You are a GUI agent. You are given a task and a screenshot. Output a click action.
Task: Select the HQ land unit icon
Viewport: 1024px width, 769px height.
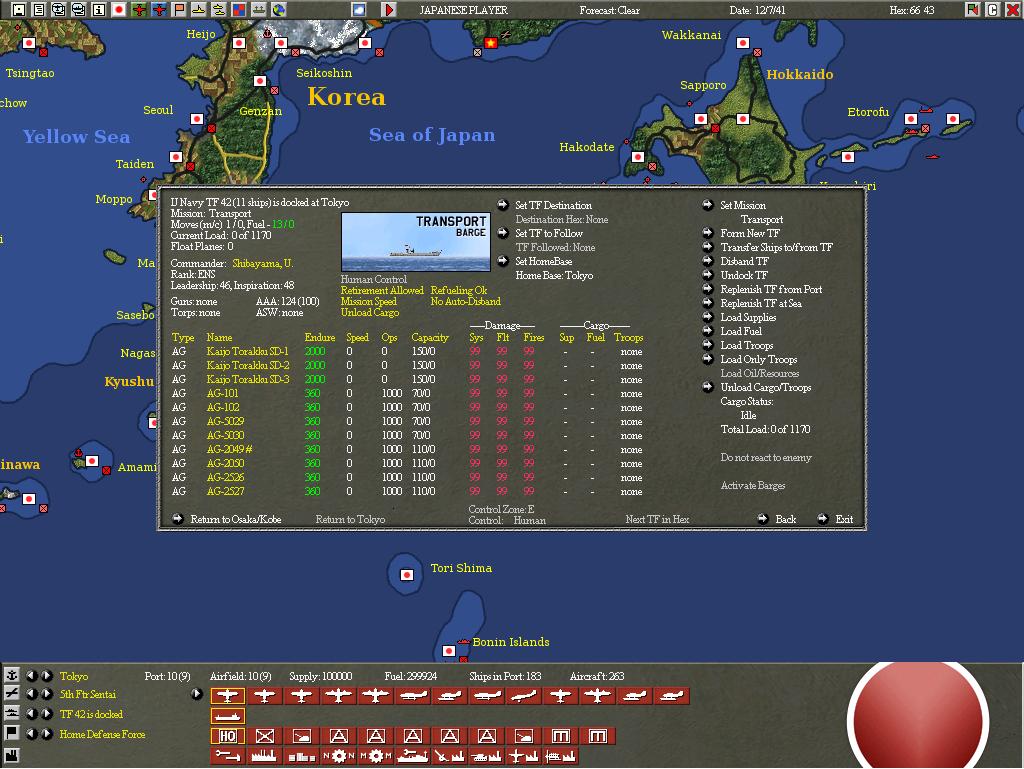227,736
